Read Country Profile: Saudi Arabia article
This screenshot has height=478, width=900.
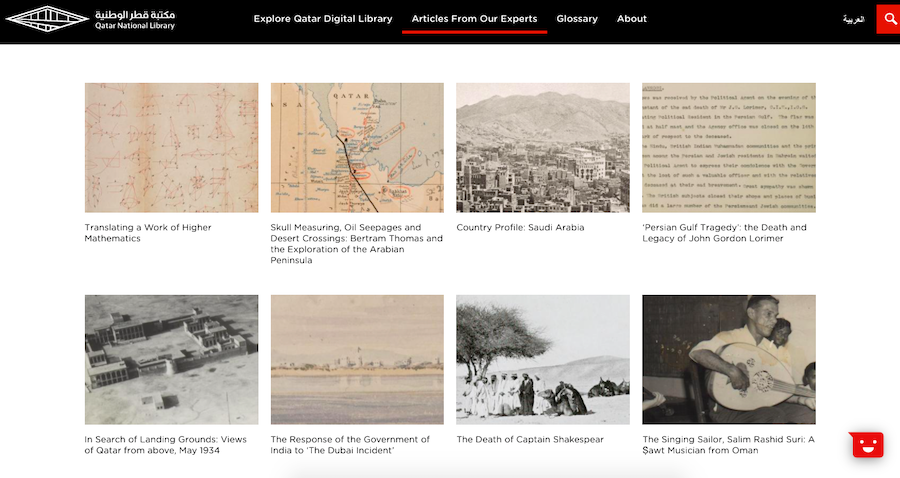pos(520,227)
